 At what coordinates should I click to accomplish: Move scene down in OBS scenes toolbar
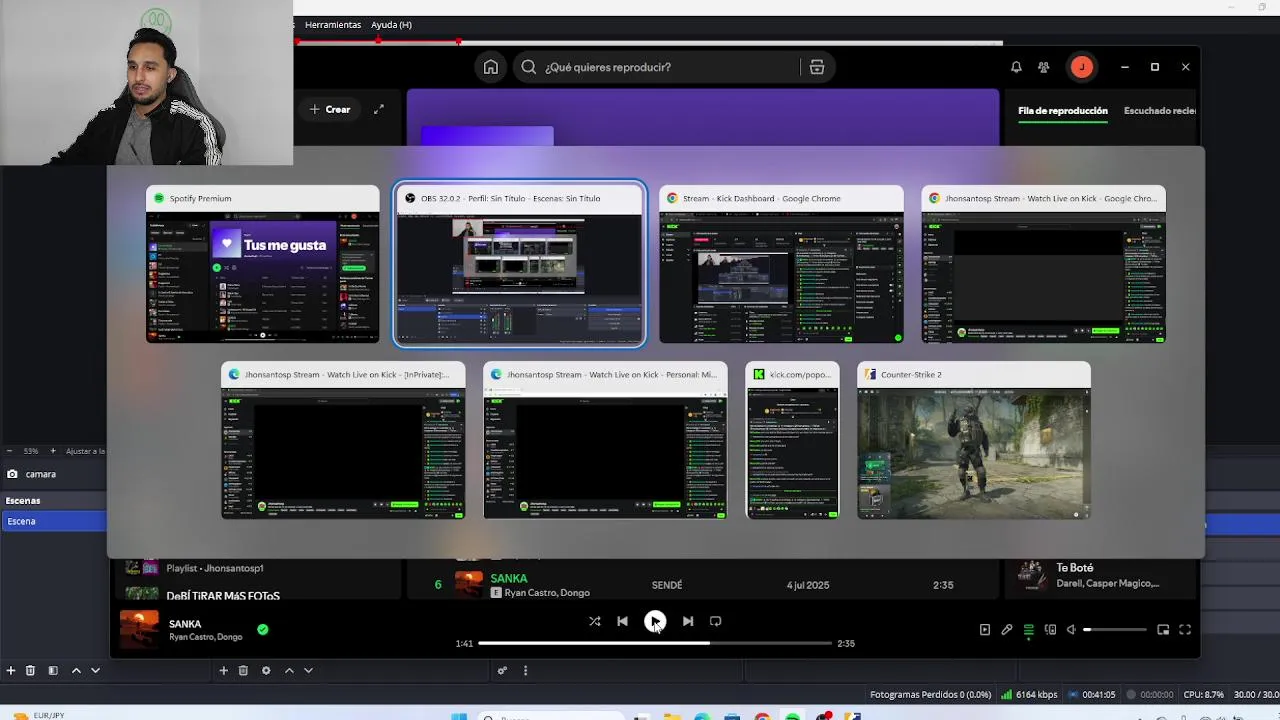point(95,670)
